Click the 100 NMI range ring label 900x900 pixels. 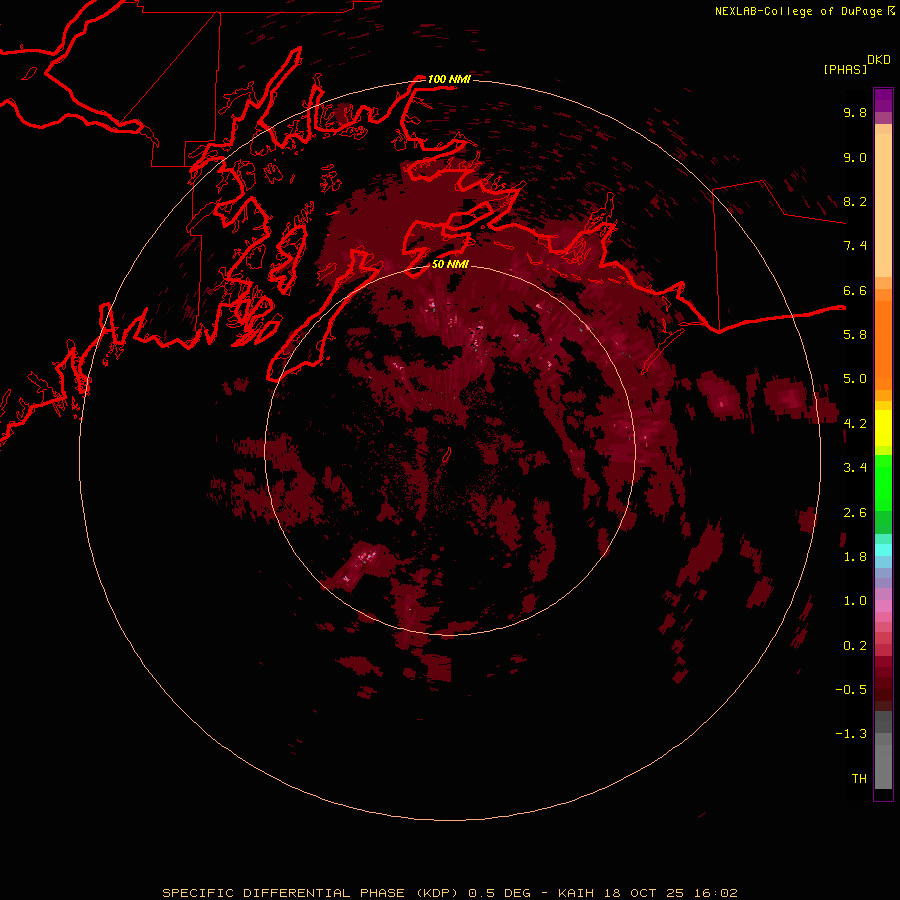(449, 79)
